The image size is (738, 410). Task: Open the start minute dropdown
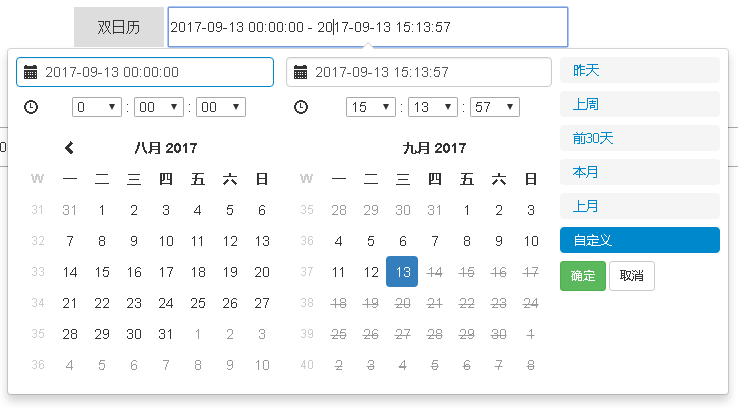(158, 107)
